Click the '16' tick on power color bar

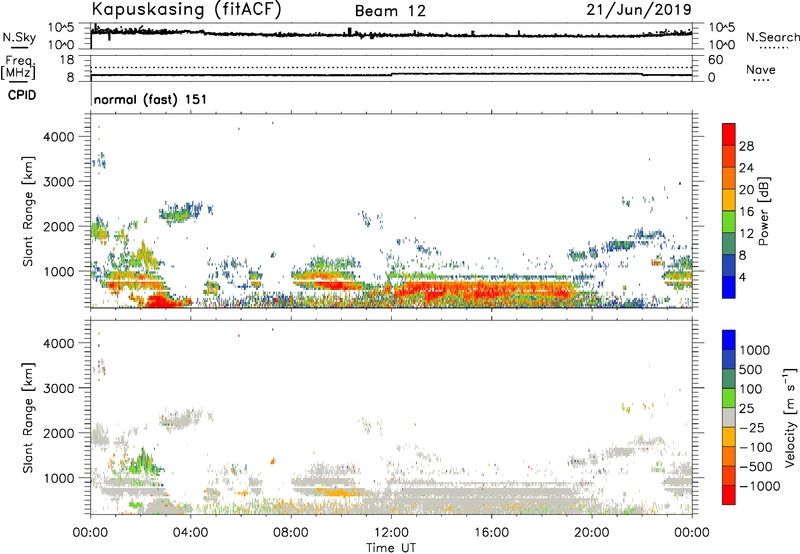746,211
